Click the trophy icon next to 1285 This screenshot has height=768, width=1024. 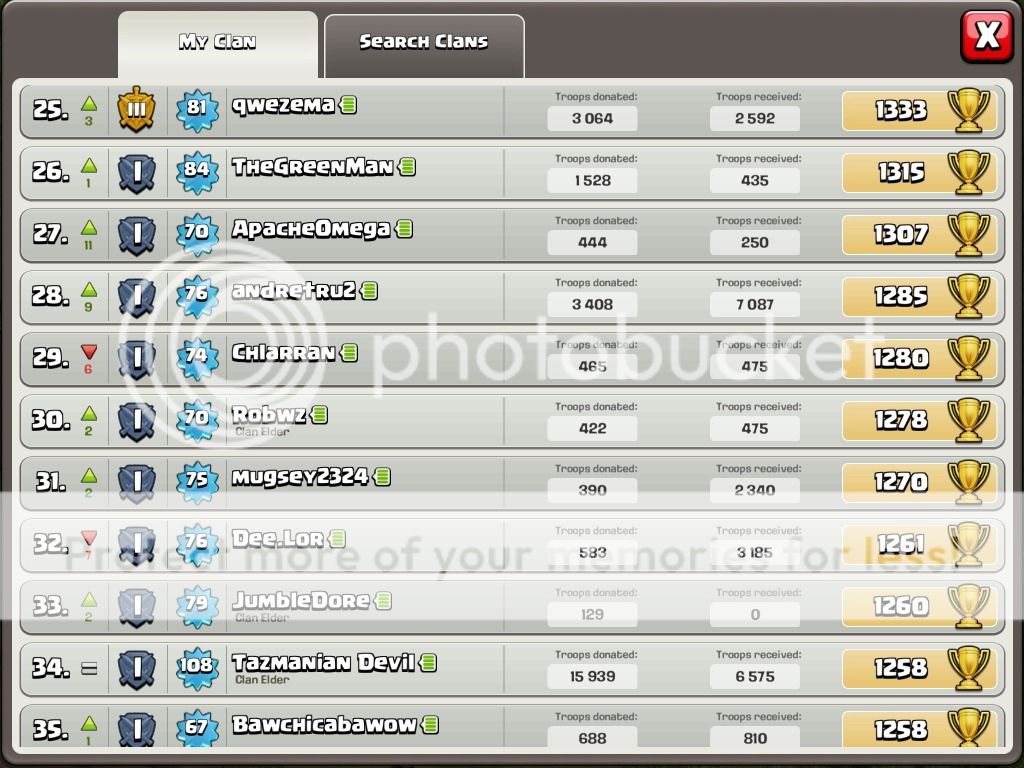pos(968,296)
